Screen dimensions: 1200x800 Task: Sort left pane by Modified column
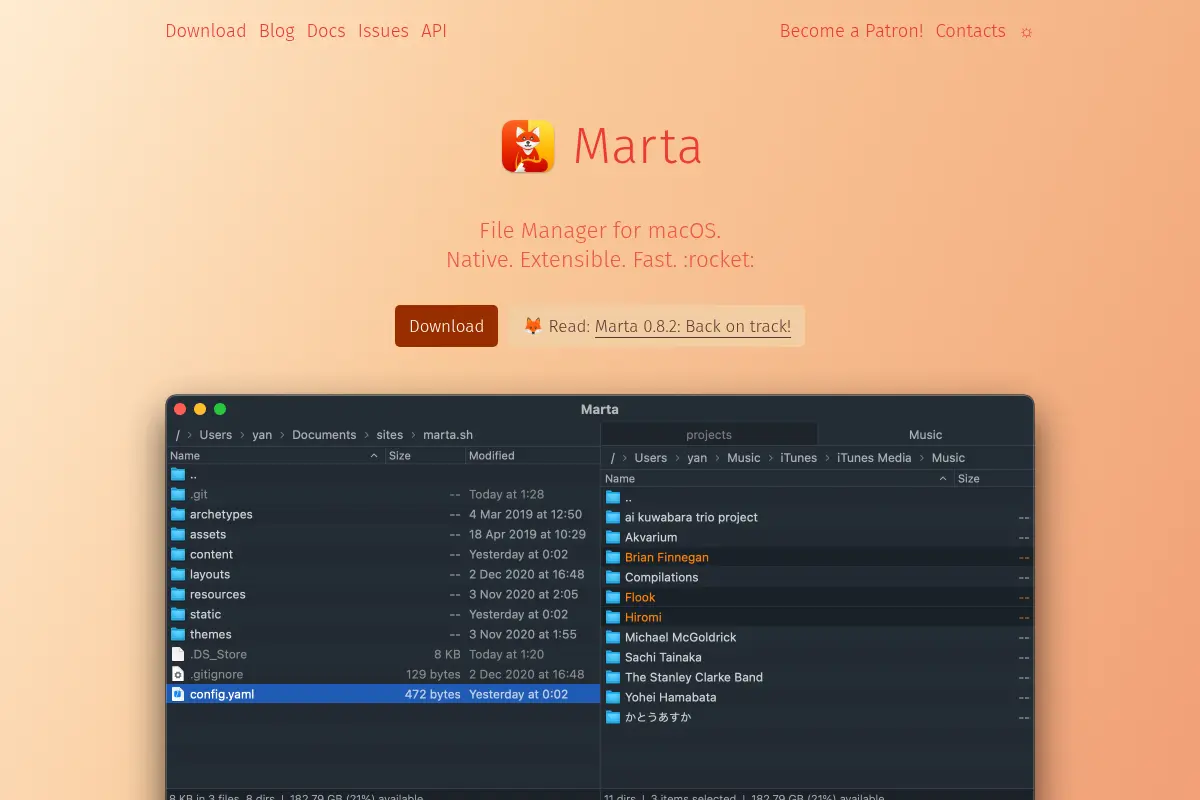click(x=533, y=455)
